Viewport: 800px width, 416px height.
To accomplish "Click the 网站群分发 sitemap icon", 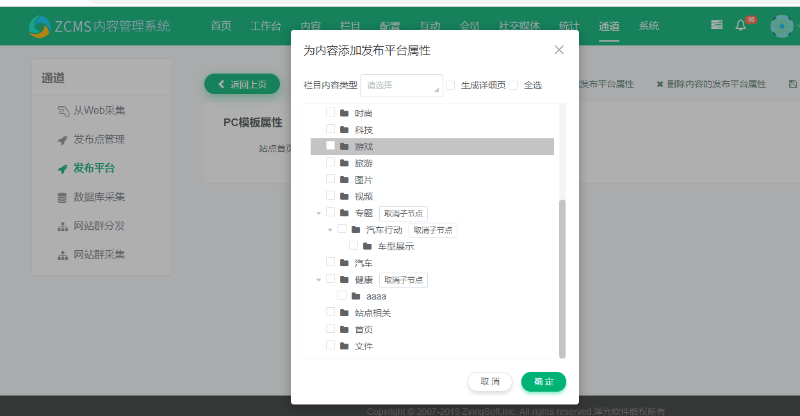I will click(62, 226).
